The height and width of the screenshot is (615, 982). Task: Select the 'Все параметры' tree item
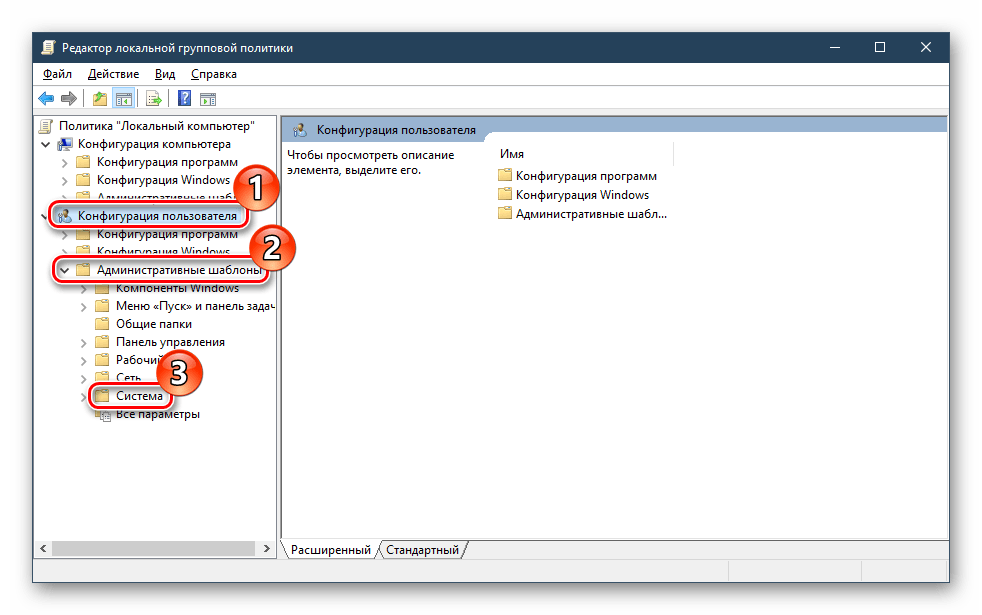157,414
